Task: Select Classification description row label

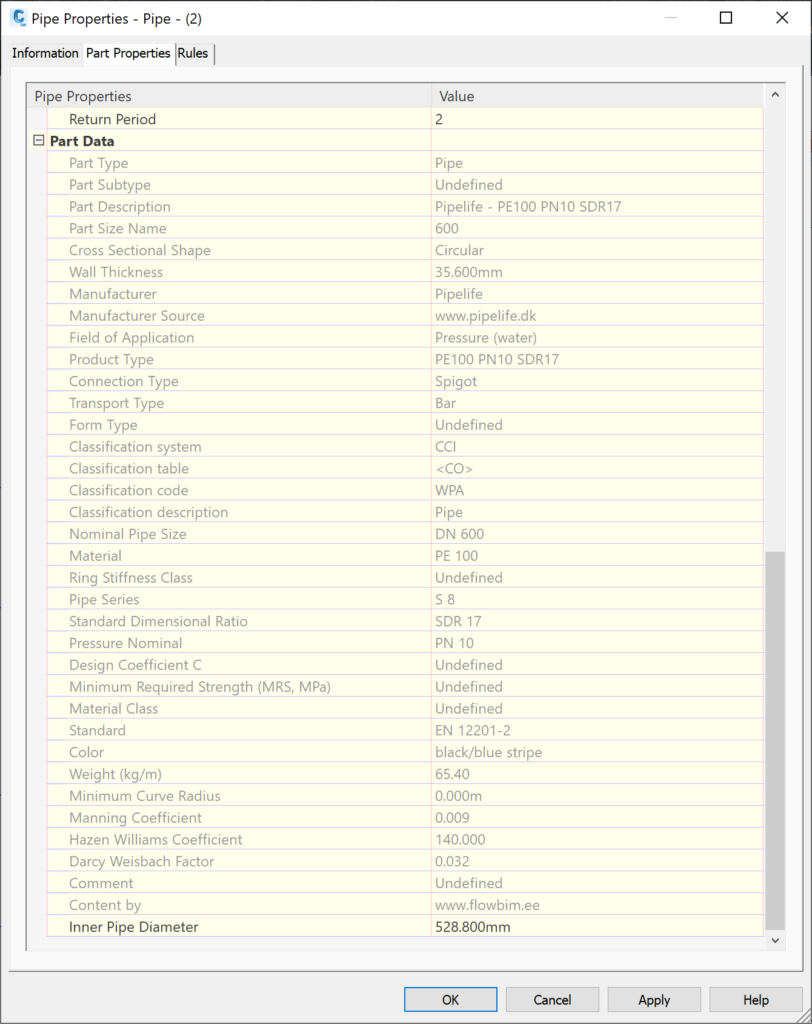Action: pyautogui.click(x=148, y=512)
